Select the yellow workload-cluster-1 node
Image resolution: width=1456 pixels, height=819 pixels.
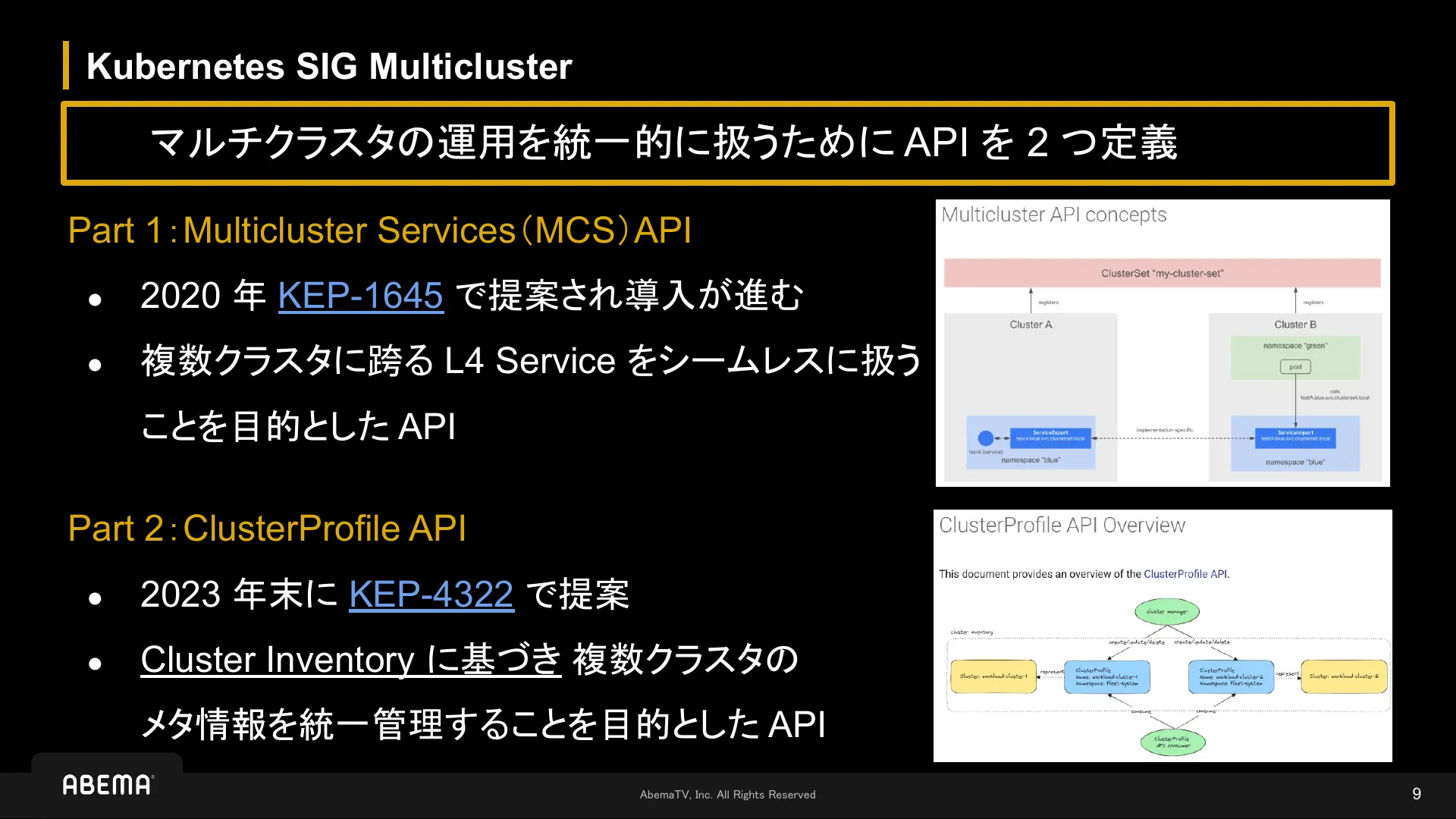coord(993,676)
